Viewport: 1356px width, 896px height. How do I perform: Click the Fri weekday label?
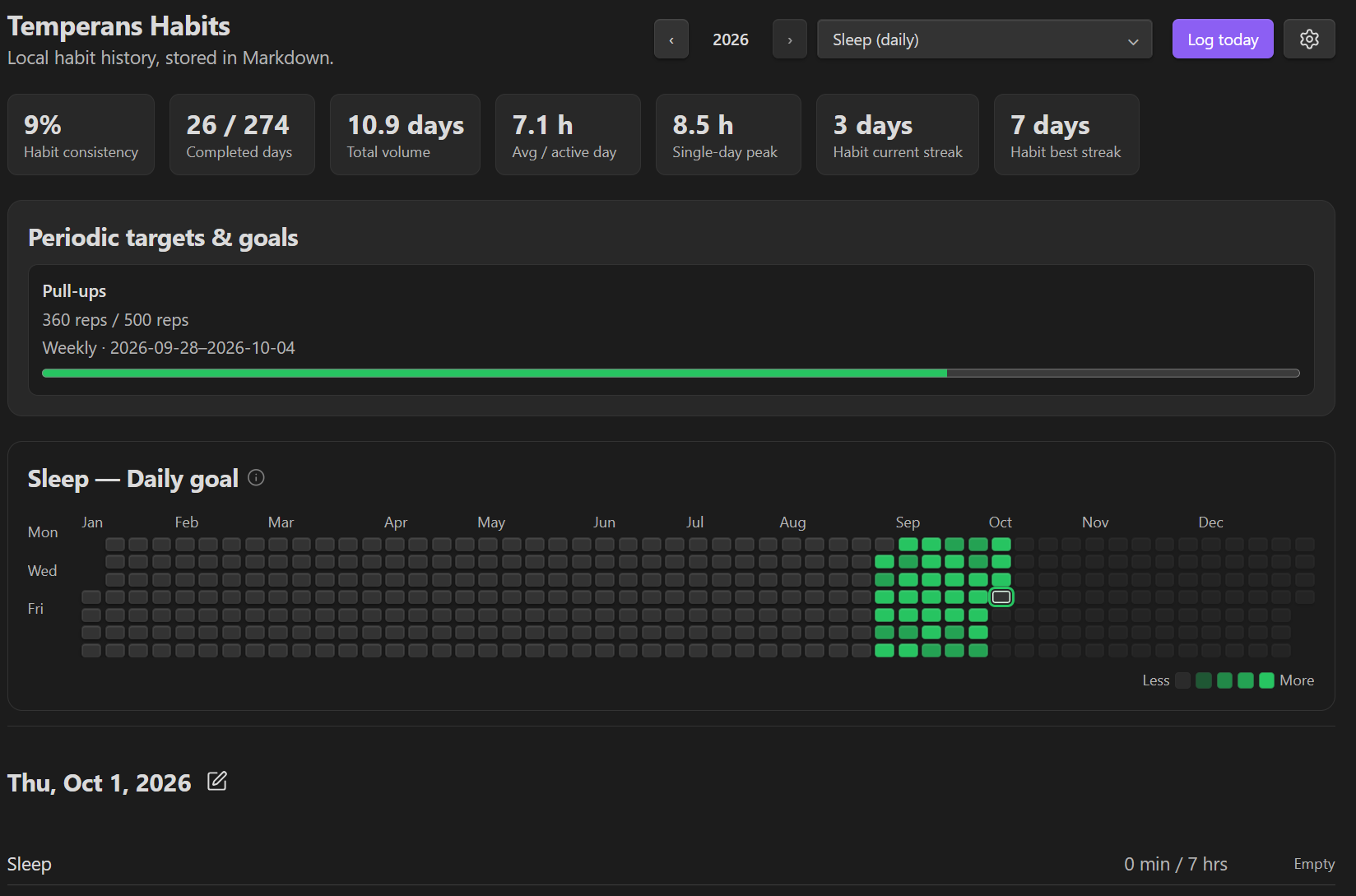35,608
